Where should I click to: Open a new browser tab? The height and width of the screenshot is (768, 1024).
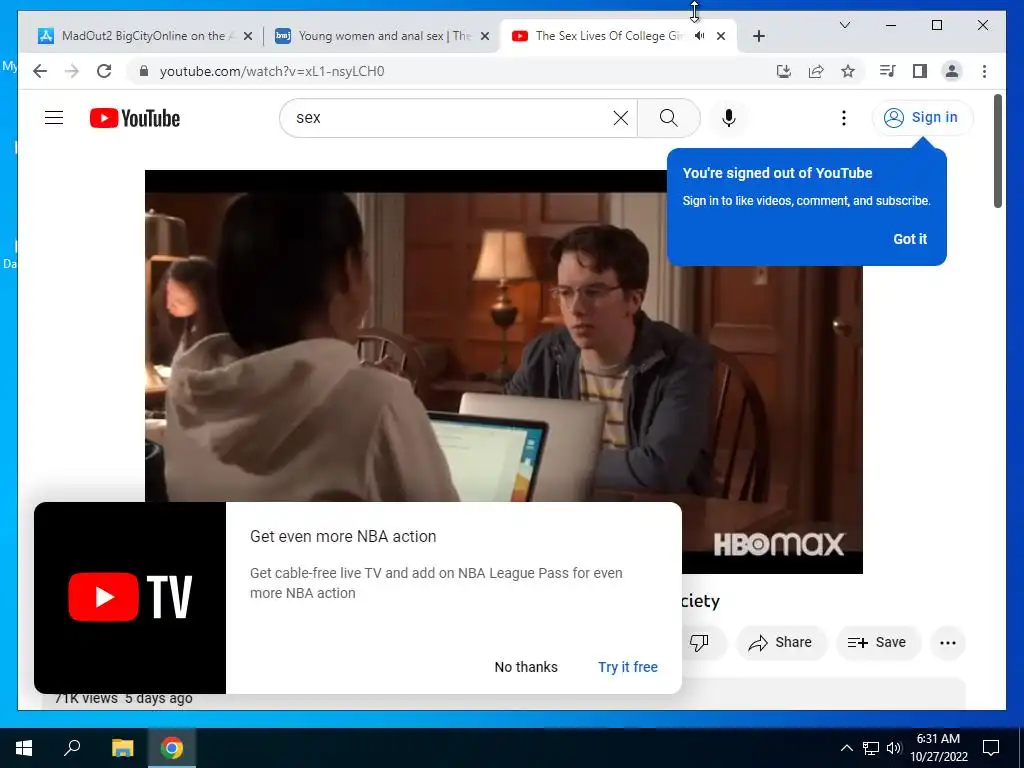point(758,36)
